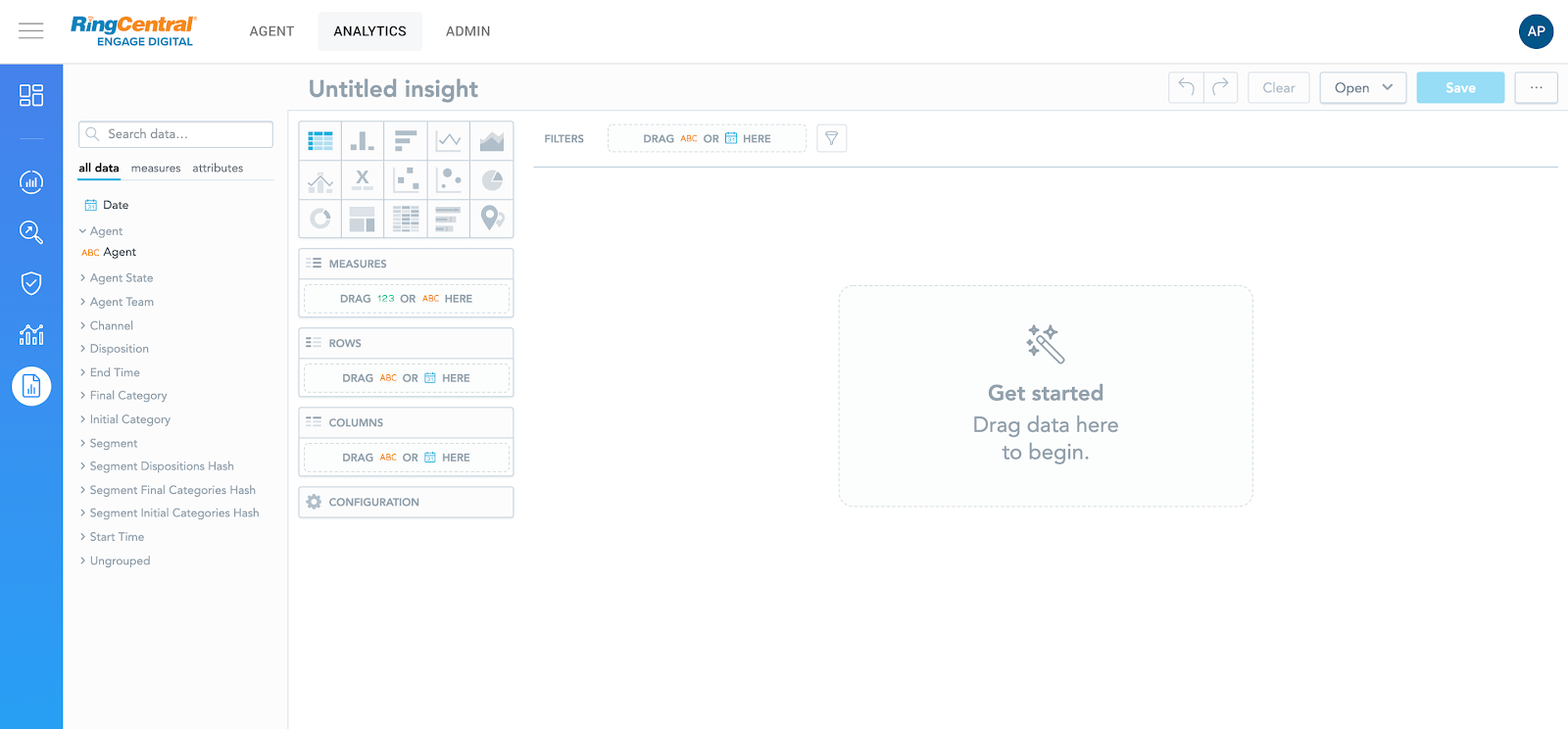
Task: Redo the last change
Action: tap(1220, 87)
